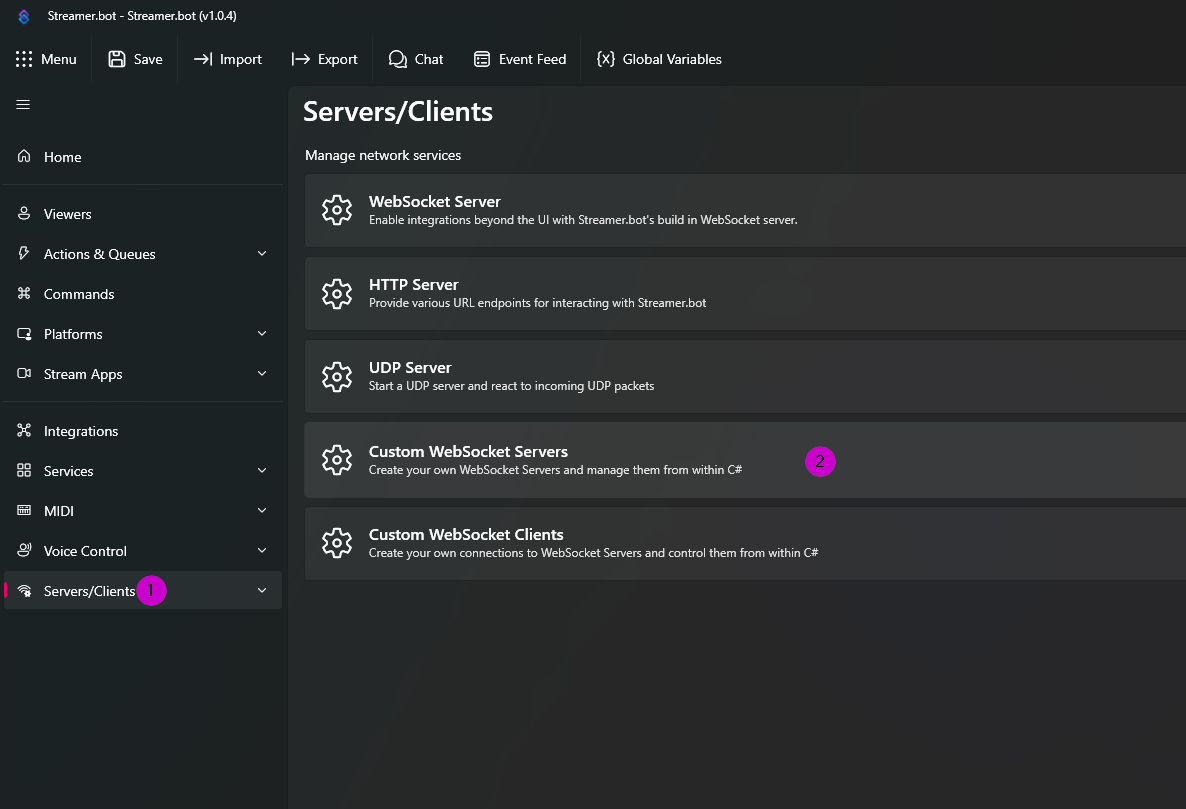Image resolution: width=1186 pixels, height=809 pixels.
Task: Expand the Stream Apps chevron
Action: (262, 374)
